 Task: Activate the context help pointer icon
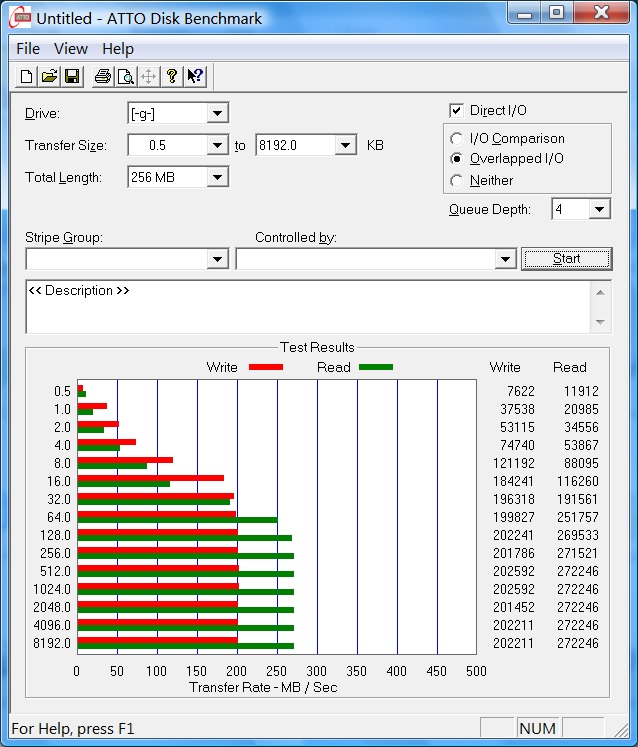pyautogui.click(x=195, y=76)
